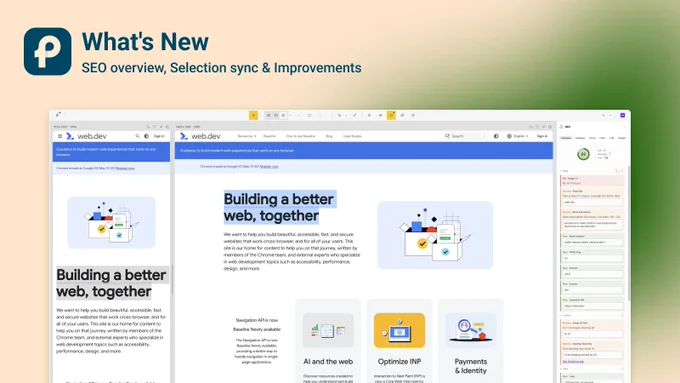
Task: Switch to the Images tab in SEO panel
Action: click(x=621, y=138)
